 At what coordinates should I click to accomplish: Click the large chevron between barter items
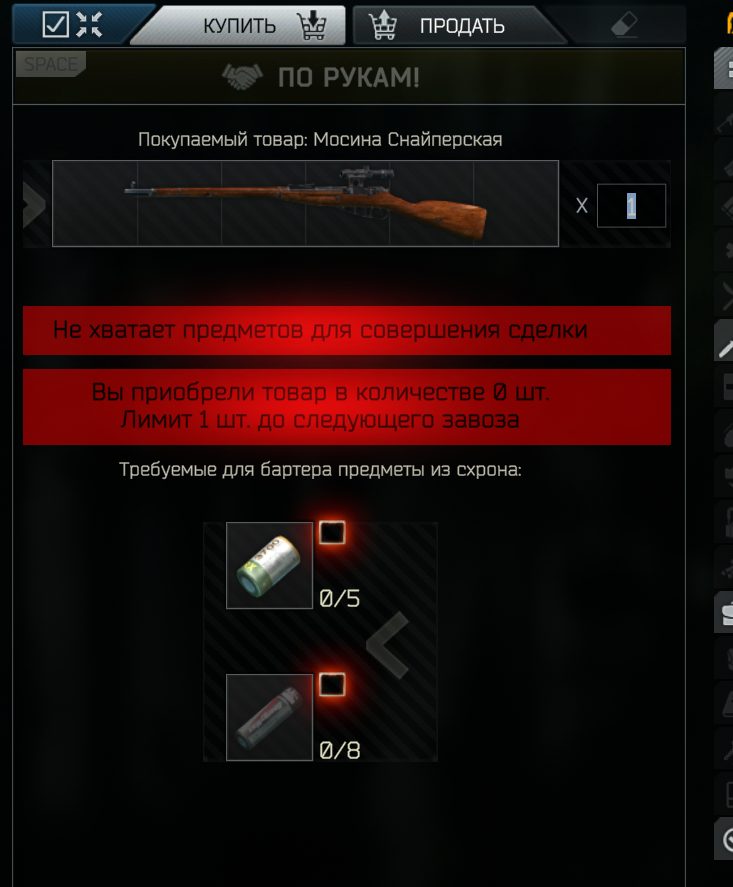click(388, 645)
